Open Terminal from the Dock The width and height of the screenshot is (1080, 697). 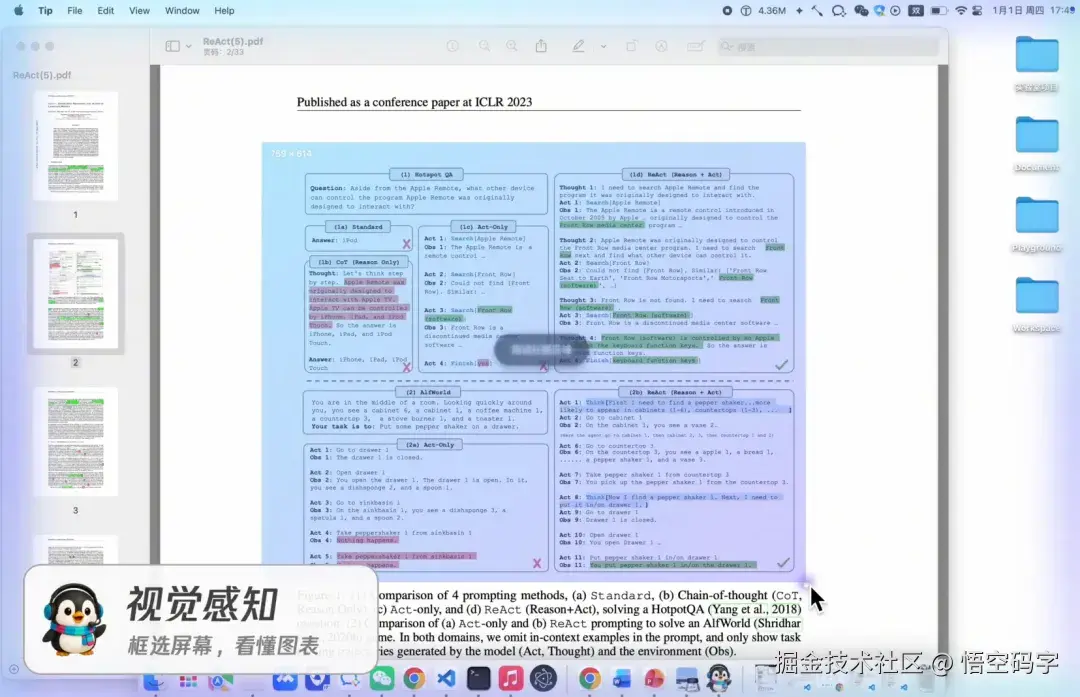(x=478, y=679)
